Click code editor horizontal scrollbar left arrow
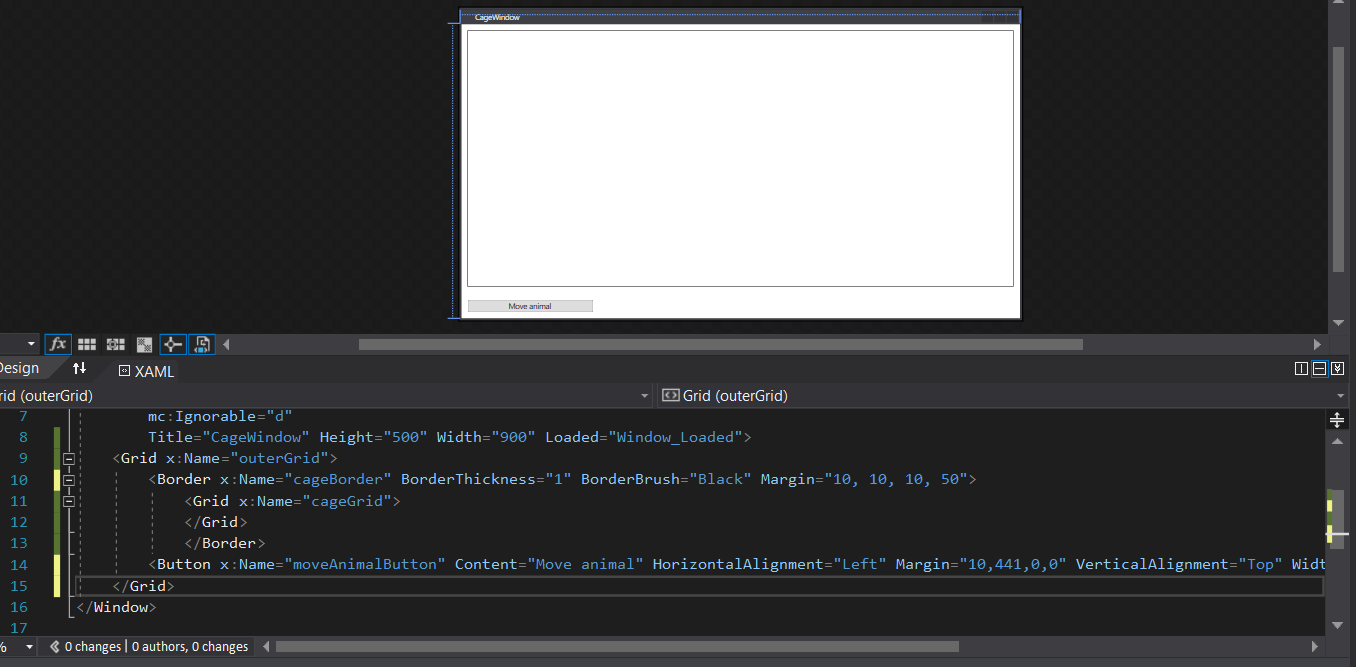 tap(266, 647)
